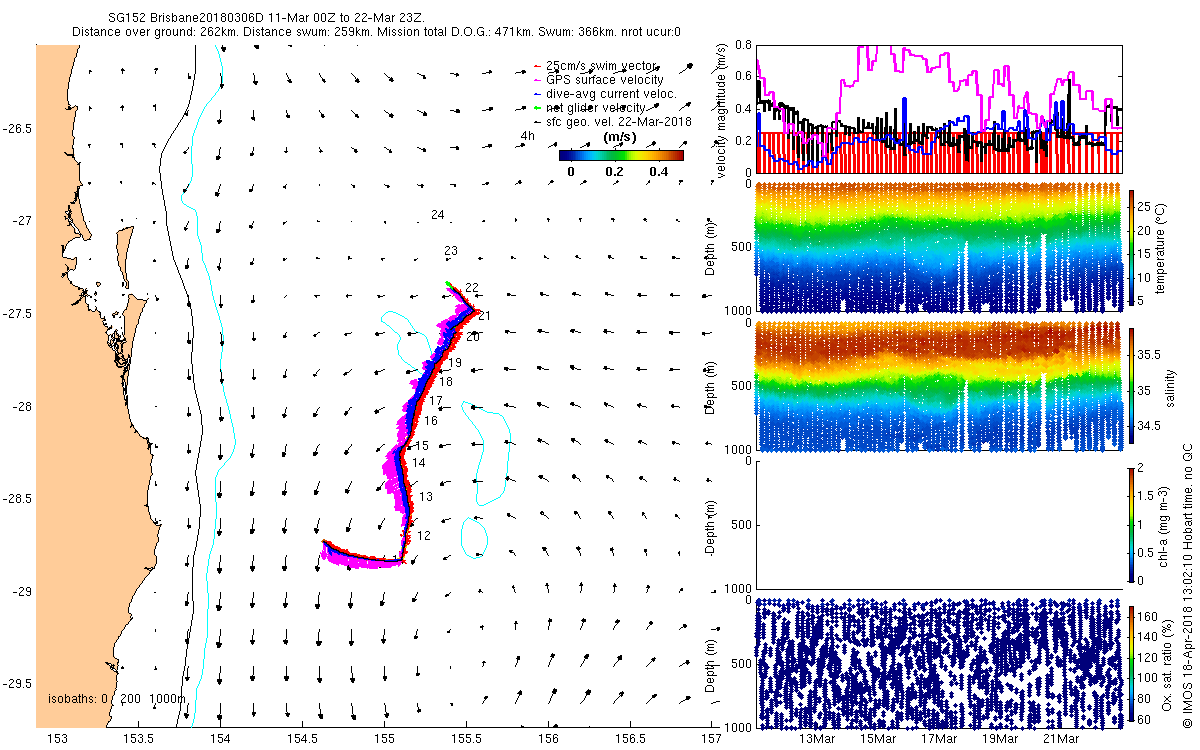The height and width of the screenshot is (750, 1200).
Task: Click the oxygen saturation depth section plot
Action: pyautogui.click(x=940, y=663)
